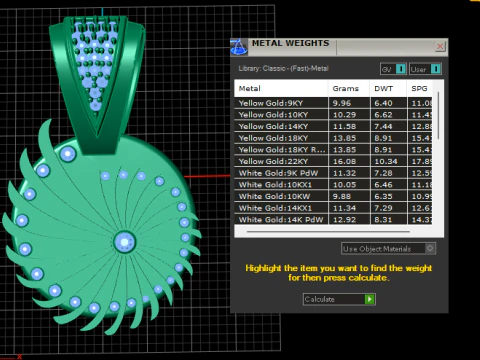Sort by the Grams column header
Viewport: 480px width, 360px height.
(349, 88)
